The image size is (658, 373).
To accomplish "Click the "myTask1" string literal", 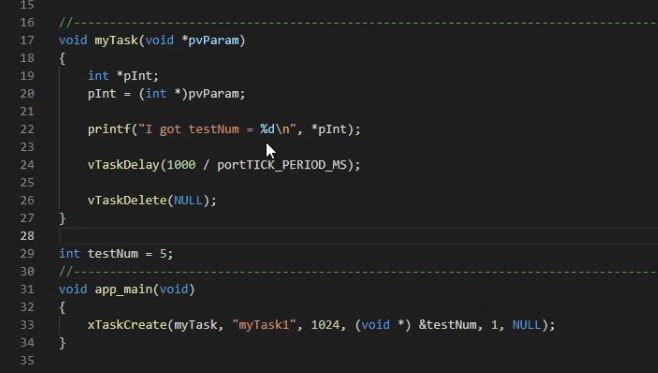I will (x=264, y=325).
